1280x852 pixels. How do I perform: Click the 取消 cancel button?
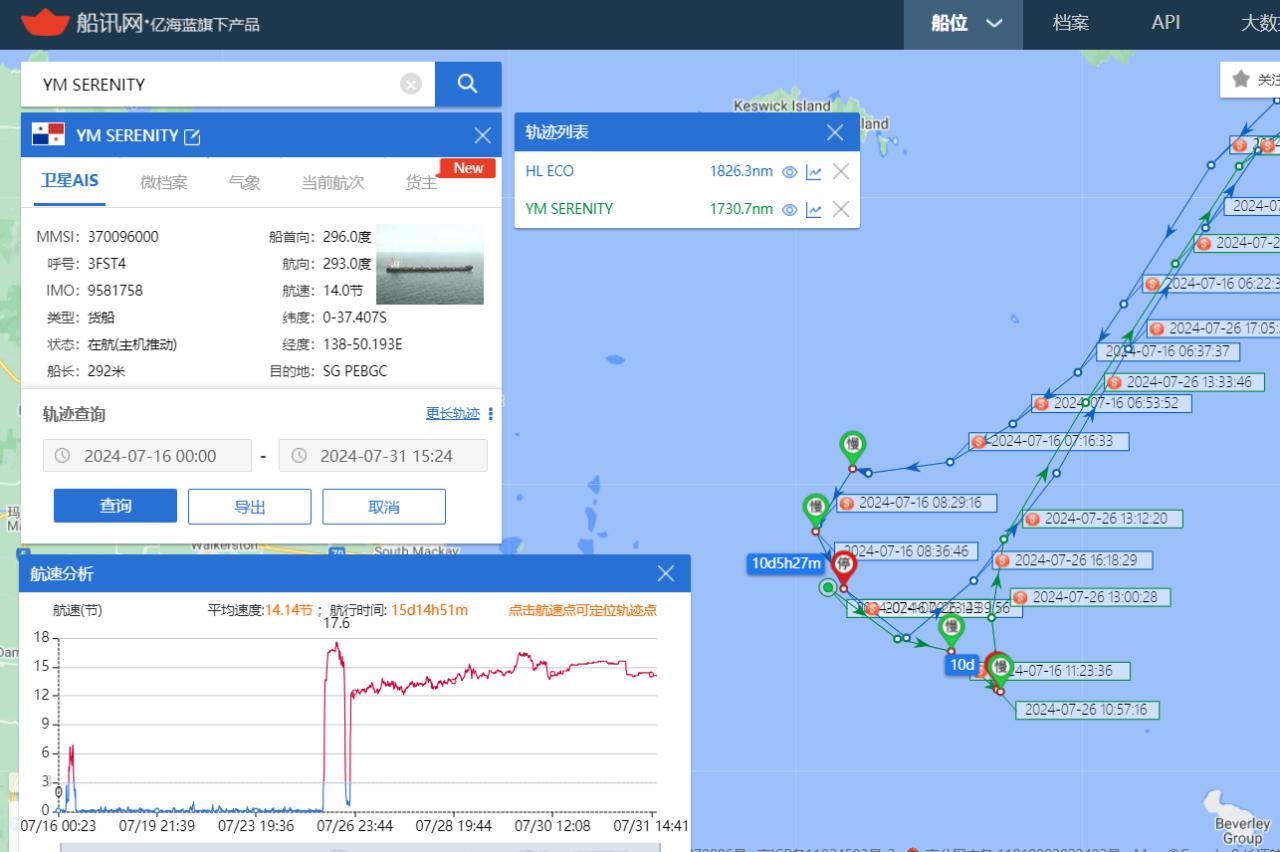coord(384,506)
